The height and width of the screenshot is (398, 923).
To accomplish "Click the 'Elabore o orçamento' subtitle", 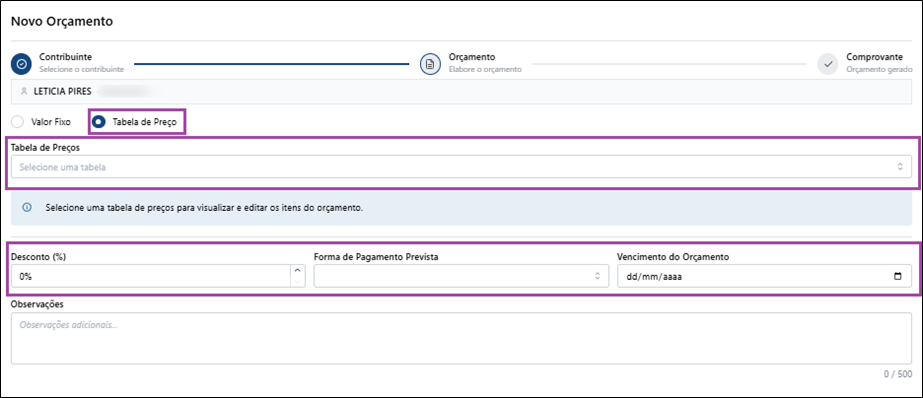I will pos(485,69).
